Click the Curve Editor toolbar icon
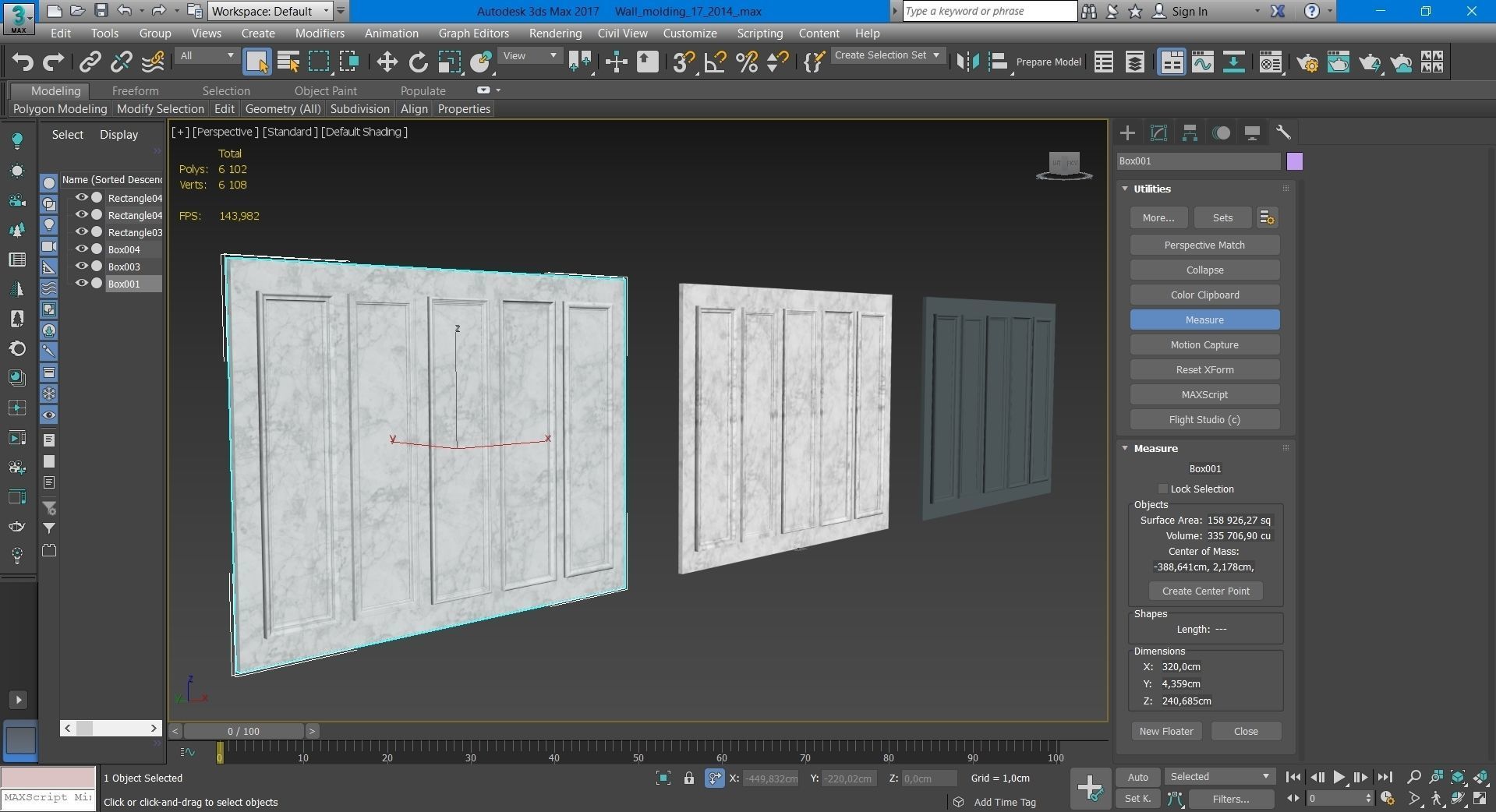1496x812 pixels. click(1202, 62)
